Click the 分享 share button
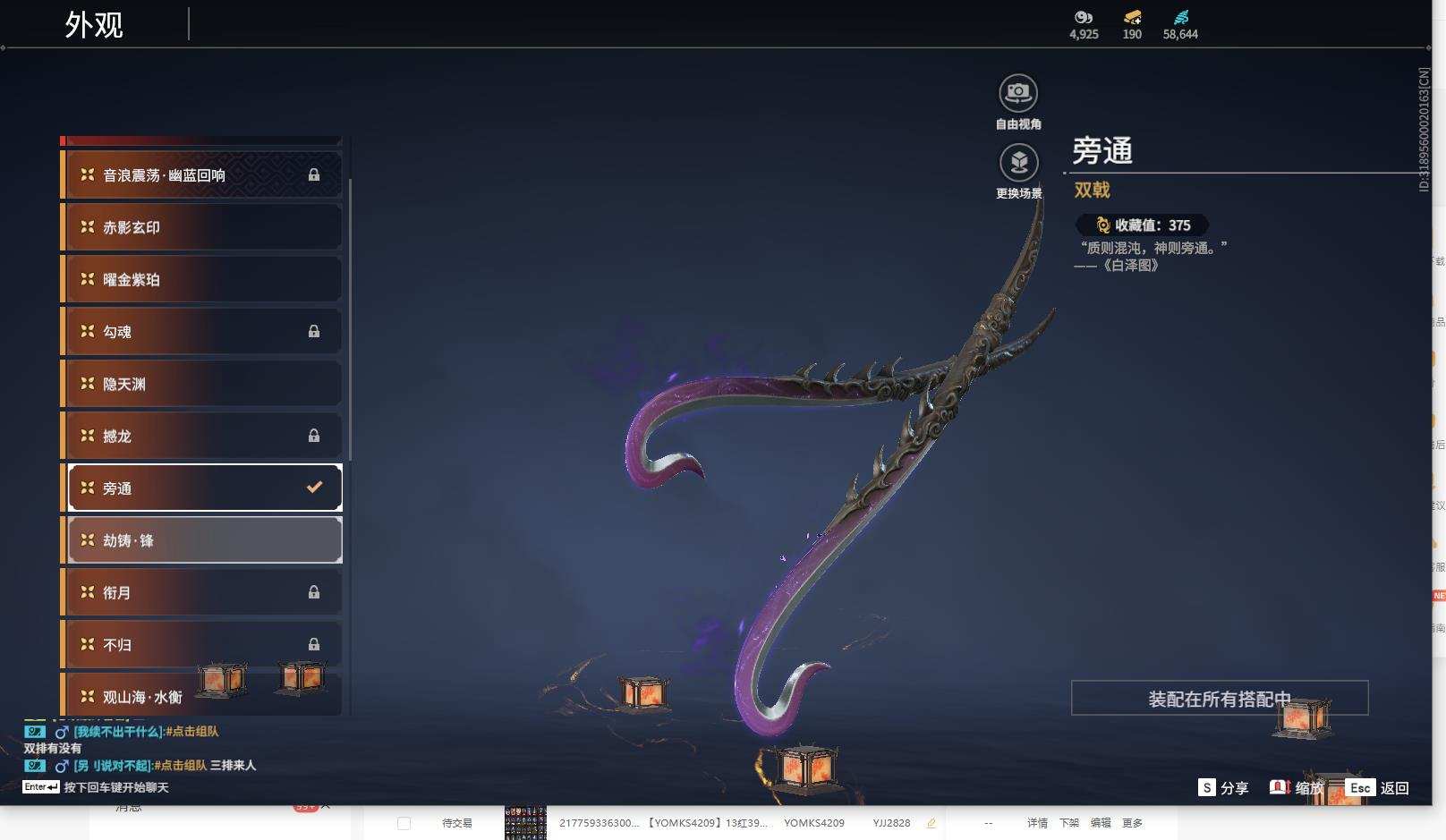This screenshot has width=1446, height=840. tap(1234, 788)
